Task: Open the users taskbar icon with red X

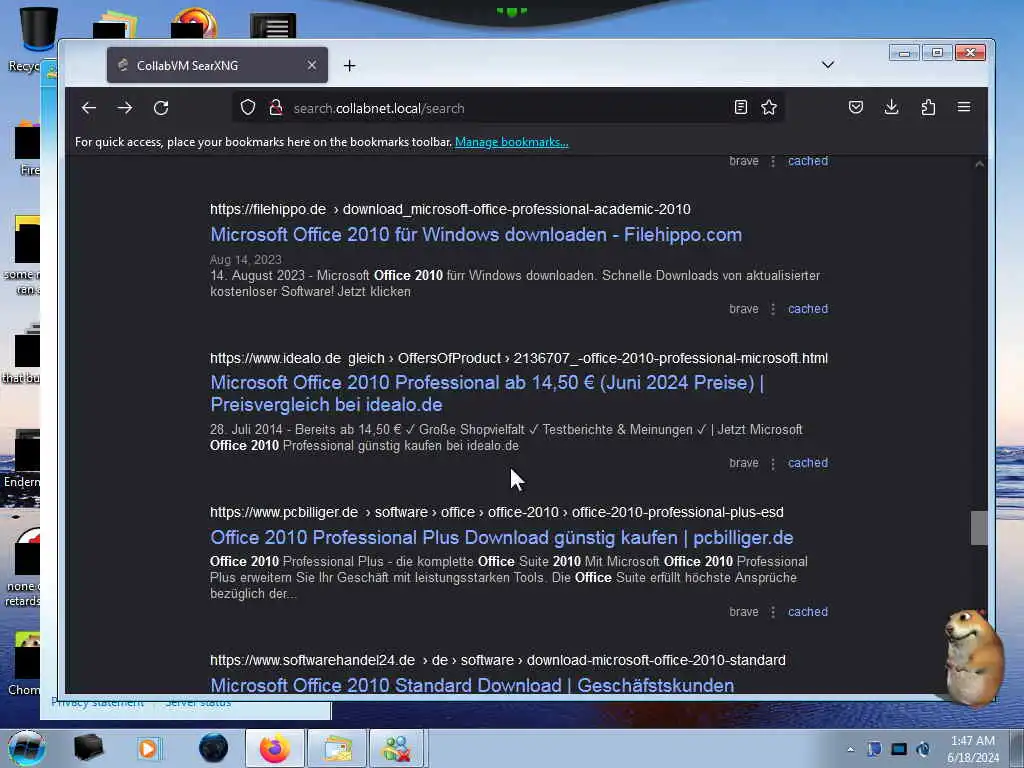Action: pyautogui.click(x=397, y=748)
